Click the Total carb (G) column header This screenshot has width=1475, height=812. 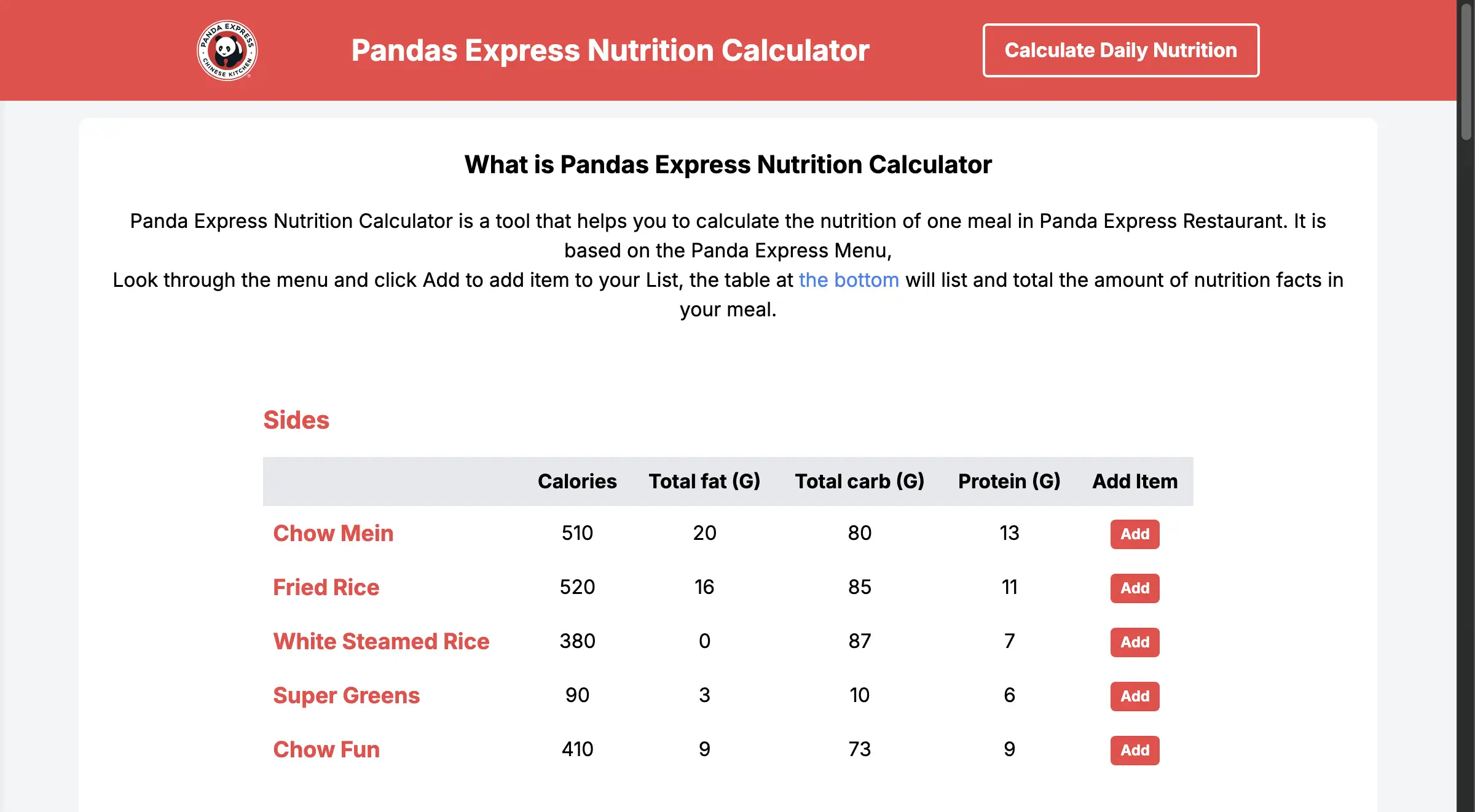[x=859, y=481]
